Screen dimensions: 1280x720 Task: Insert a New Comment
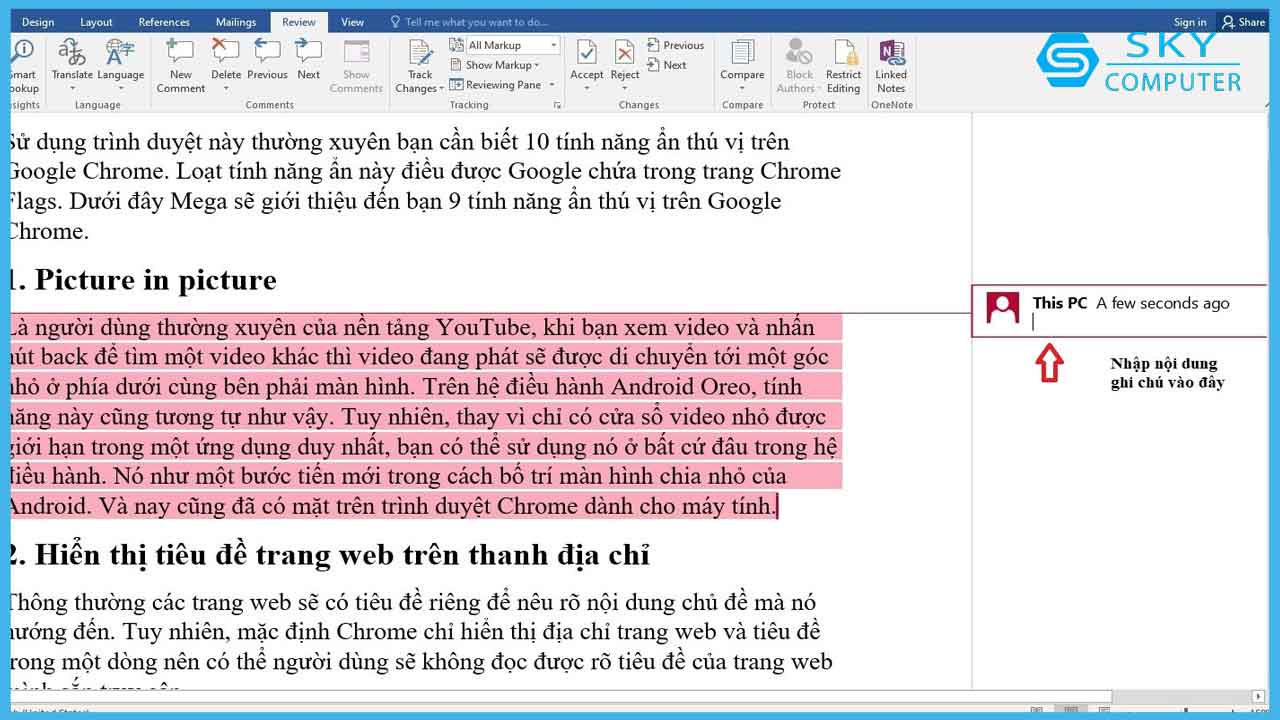(180, 66)
